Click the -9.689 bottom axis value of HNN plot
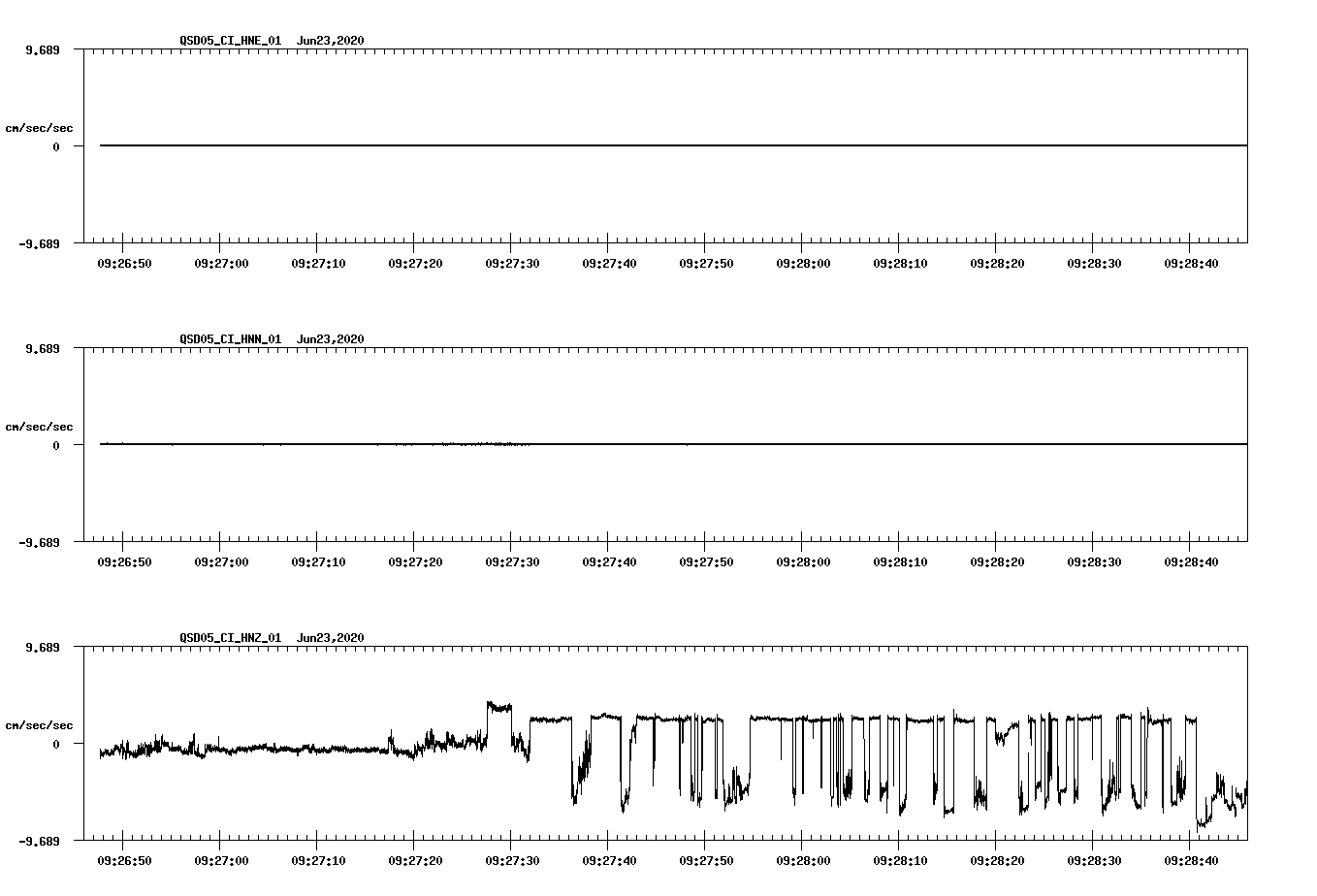This screenshot has width=1317, height=896. pos(39,543)
